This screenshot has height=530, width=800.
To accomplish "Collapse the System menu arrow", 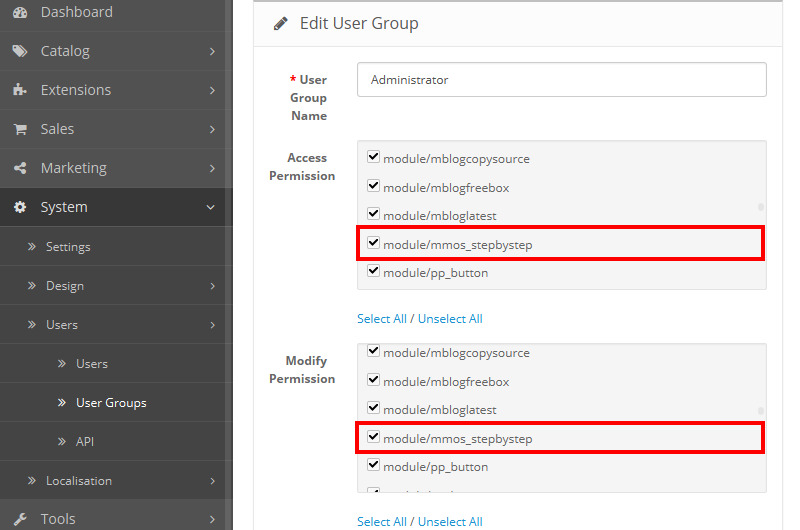I will pyautogui.click(x=211, y=207).
